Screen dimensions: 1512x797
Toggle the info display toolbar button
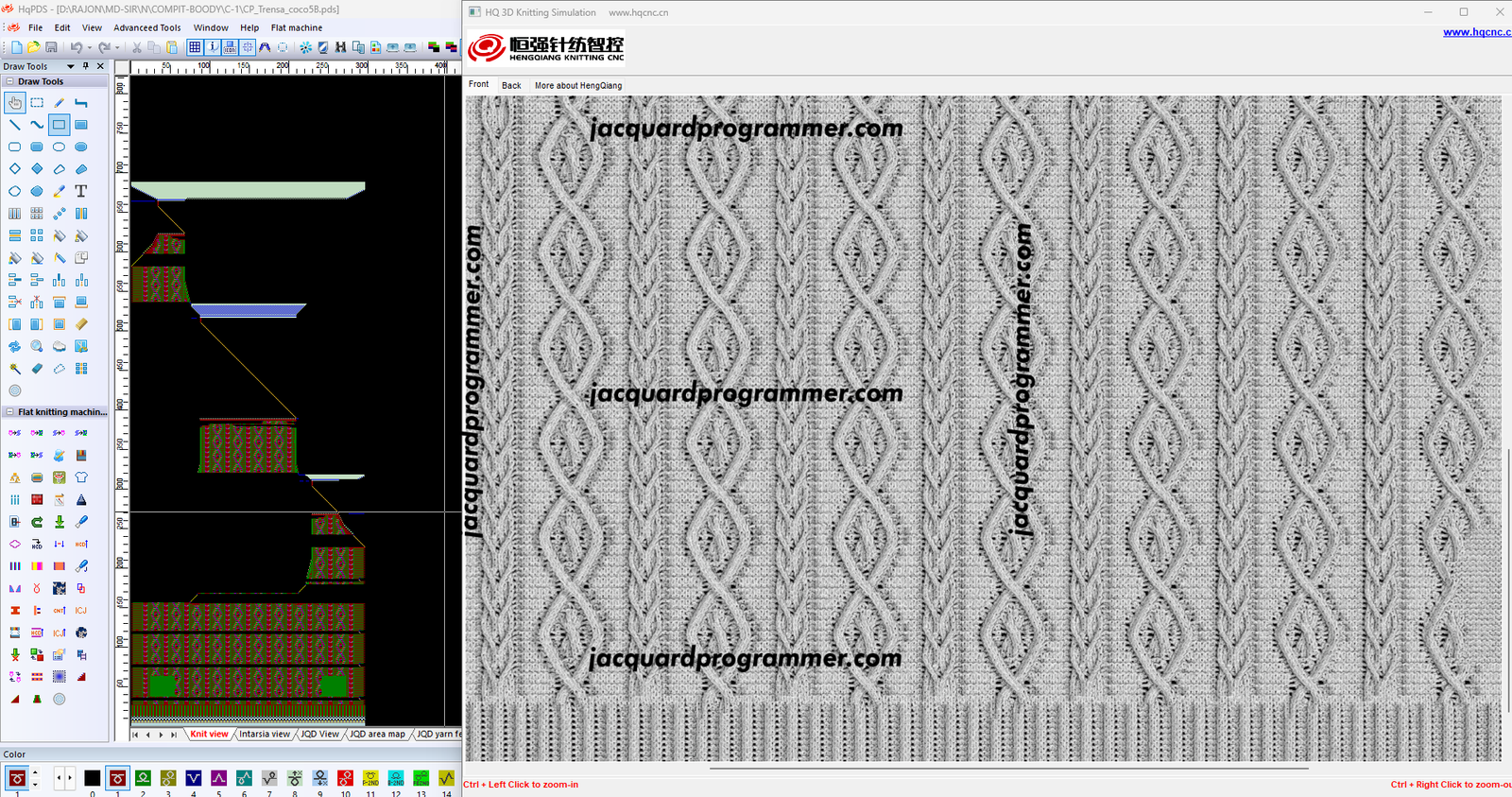pyautogui.click(x=213, y=47)
